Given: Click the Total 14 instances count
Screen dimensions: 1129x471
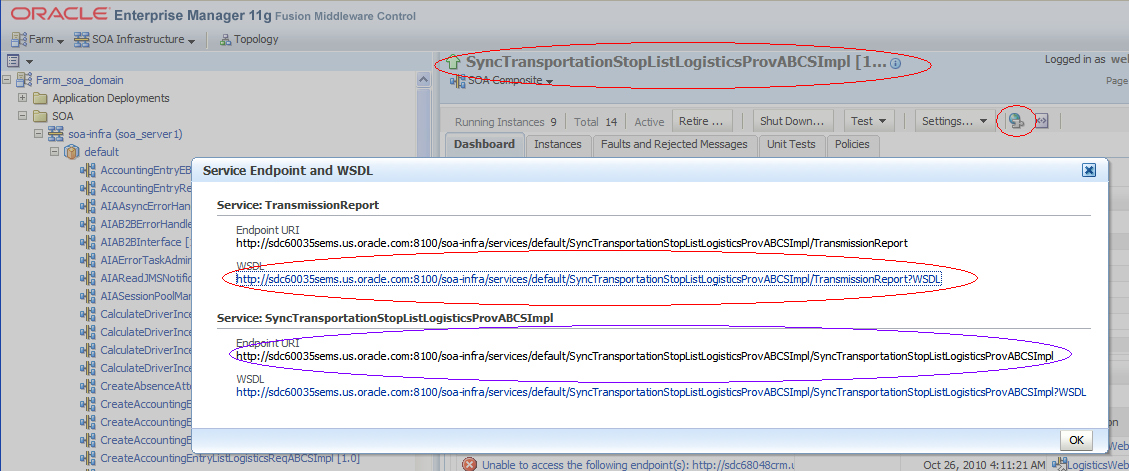Looking at the screenshot, I should [595, 122].
